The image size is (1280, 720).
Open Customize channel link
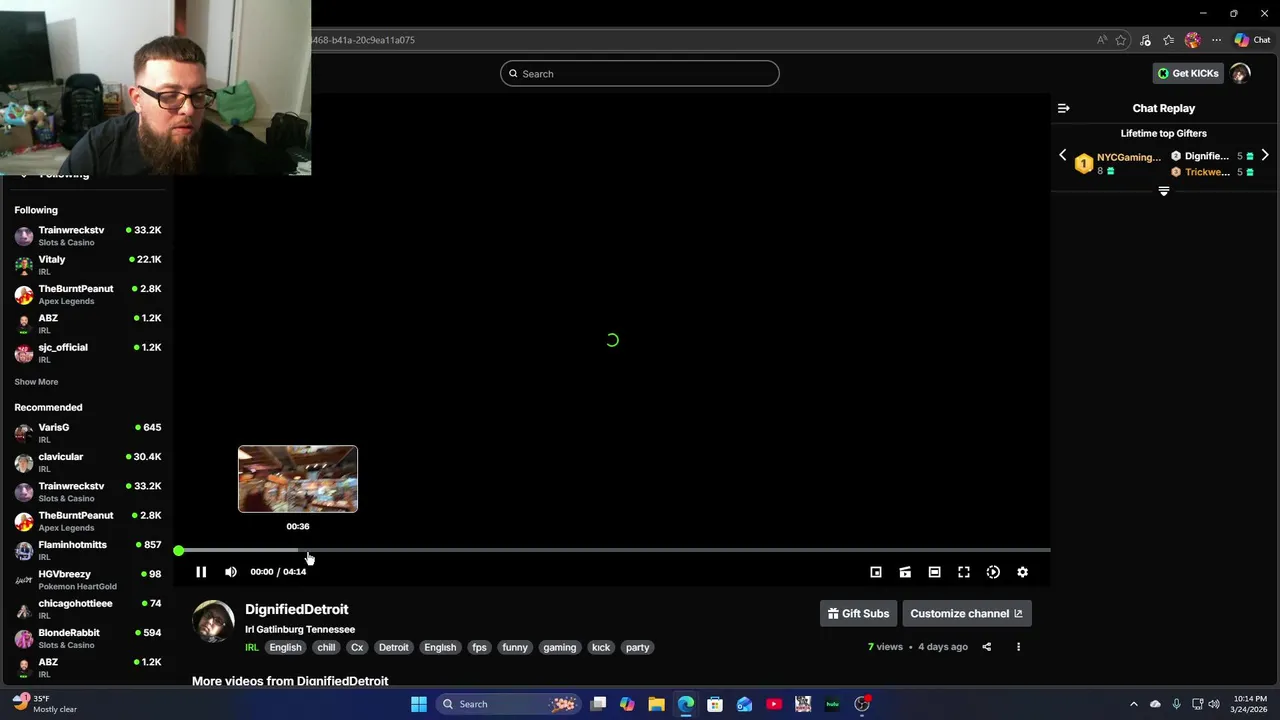[966, 614]
